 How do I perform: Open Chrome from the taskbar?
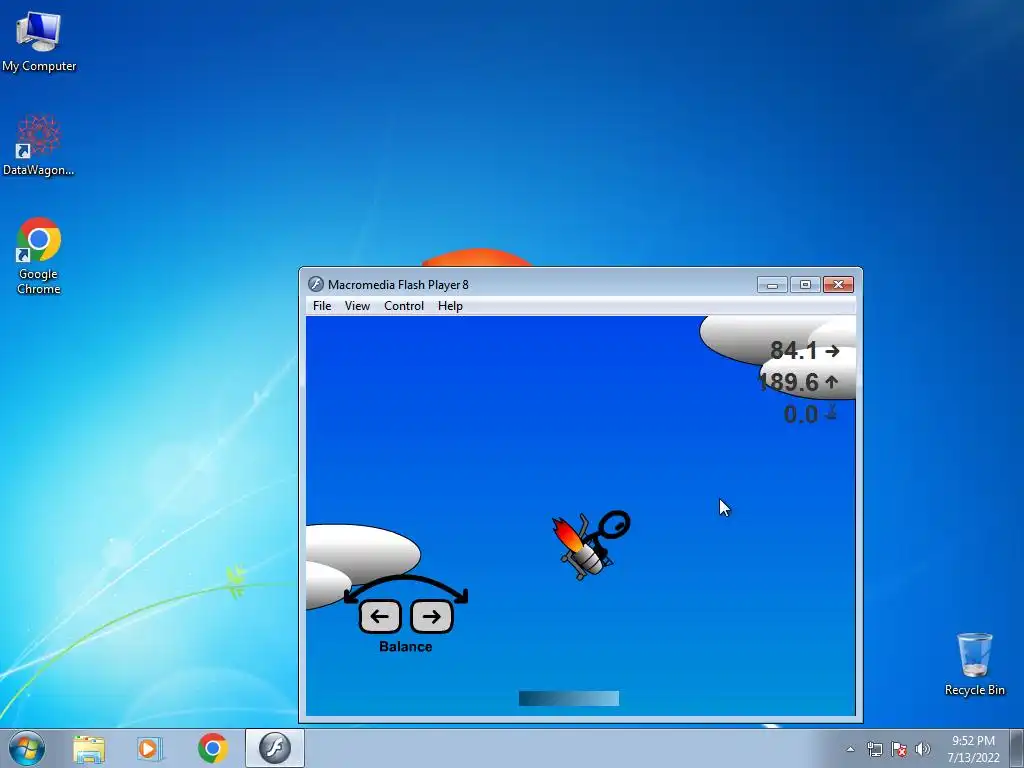pyautogui.click(x=212, y=748)
